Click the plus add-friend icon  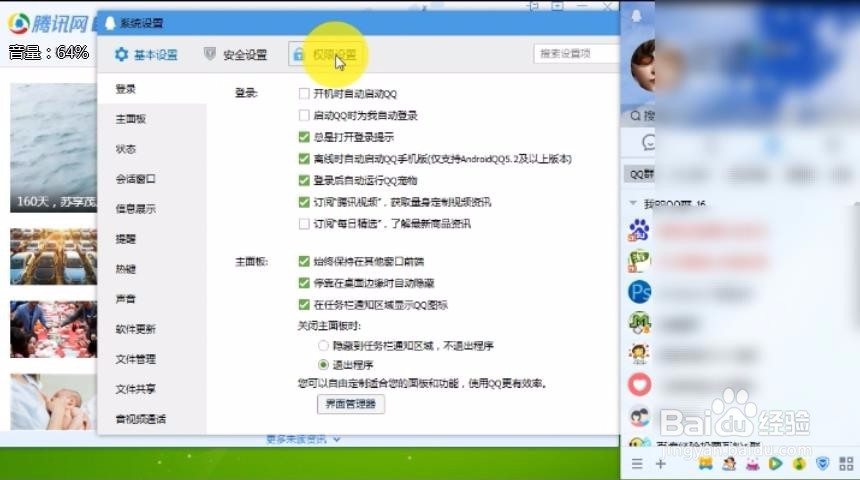point(660,464)
